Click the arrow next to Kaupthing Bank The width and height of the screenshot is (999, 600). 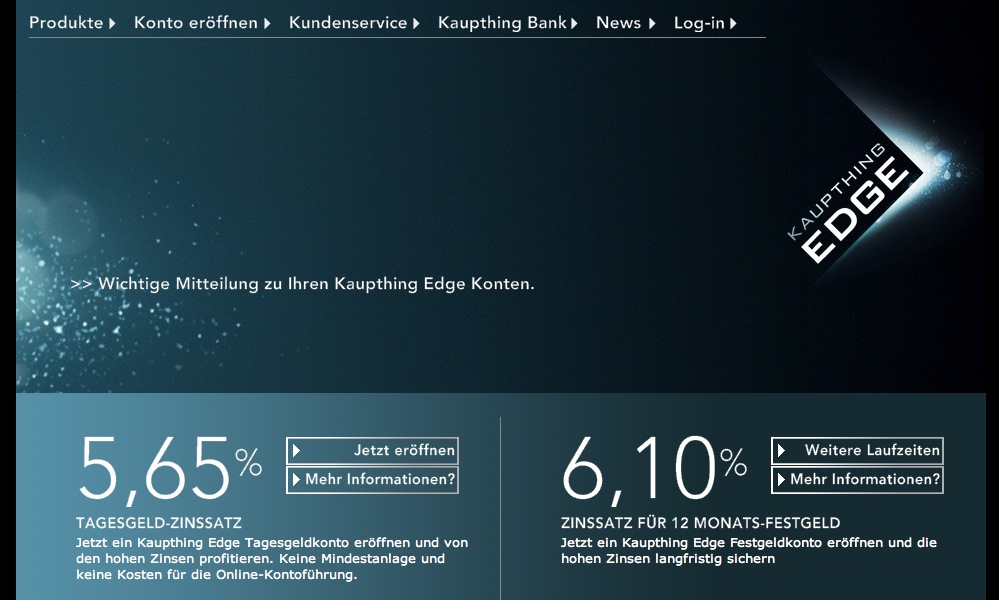574,24
